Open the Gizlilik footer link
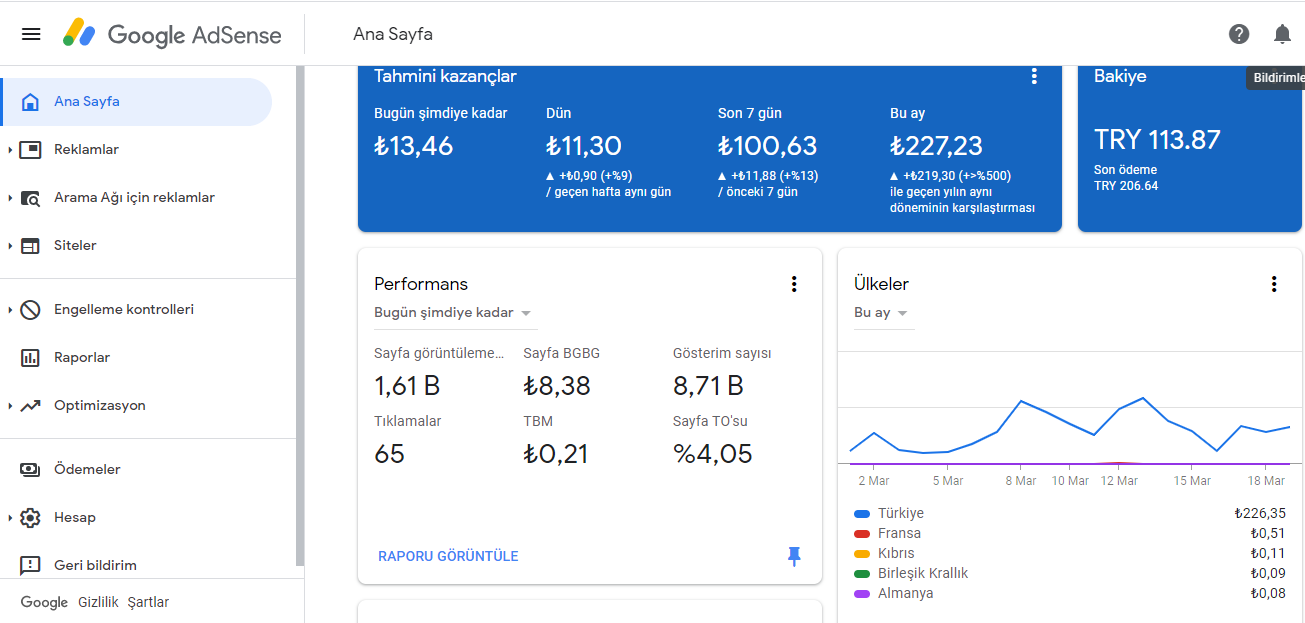This screenshot has height=623, width=1305. tap(98, 602)
